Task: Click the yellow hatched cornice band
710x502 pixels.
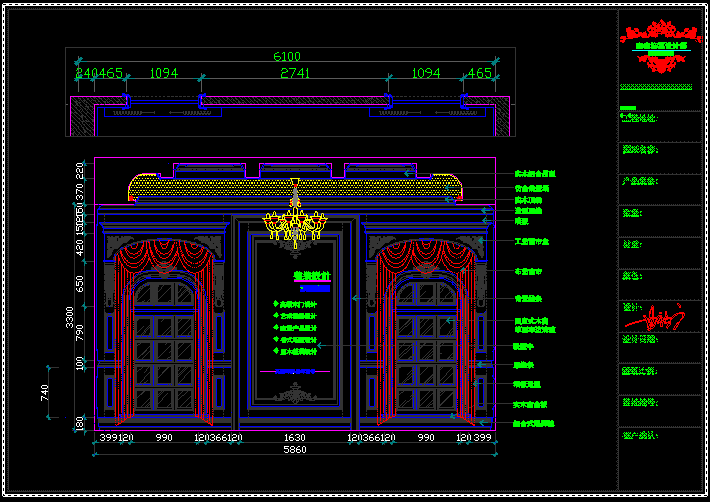Action: click(x=295, y=187)
